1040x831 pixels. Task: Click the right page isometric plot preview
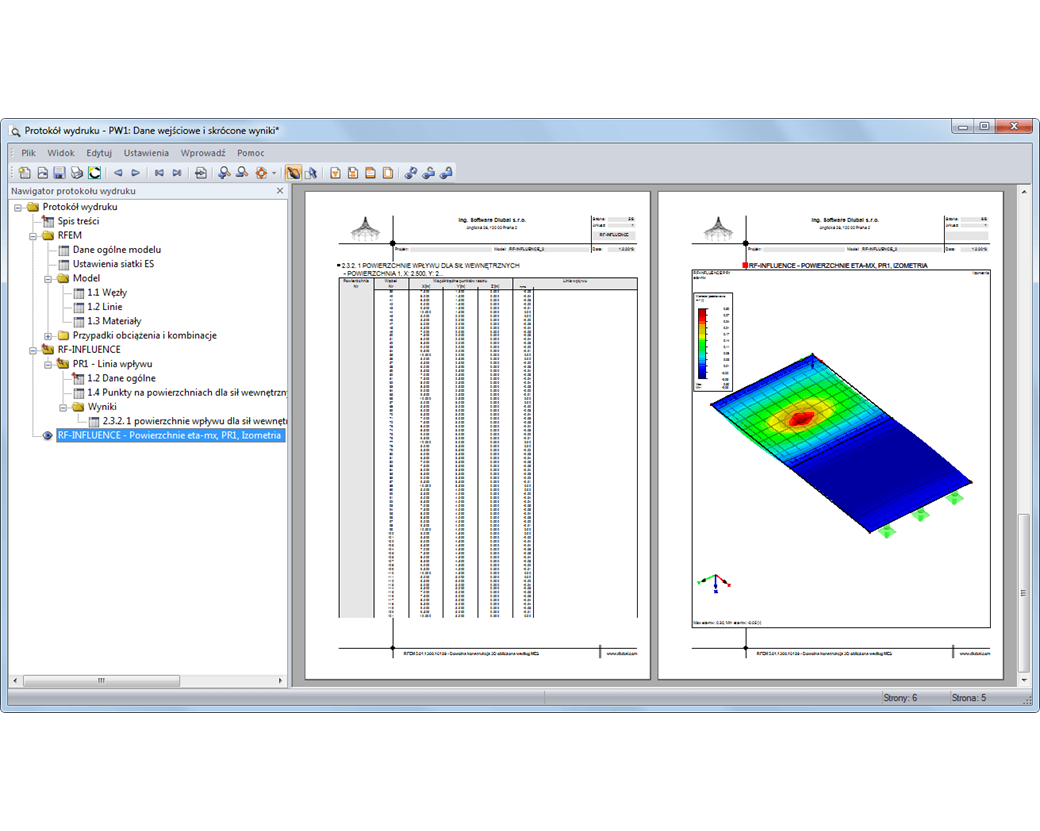coord(830,436)
